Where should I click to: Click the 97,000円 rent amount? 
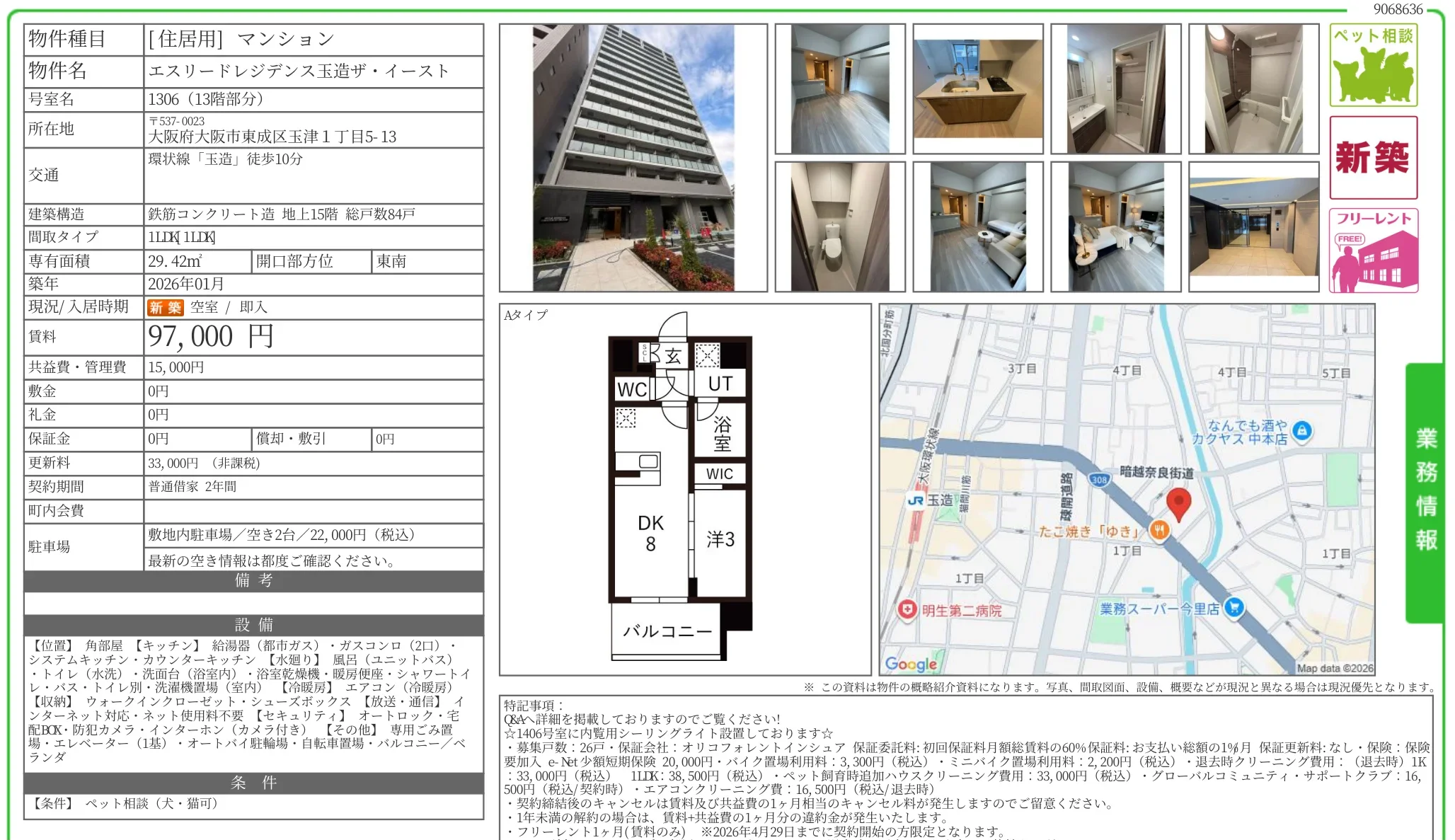(211, 337)
